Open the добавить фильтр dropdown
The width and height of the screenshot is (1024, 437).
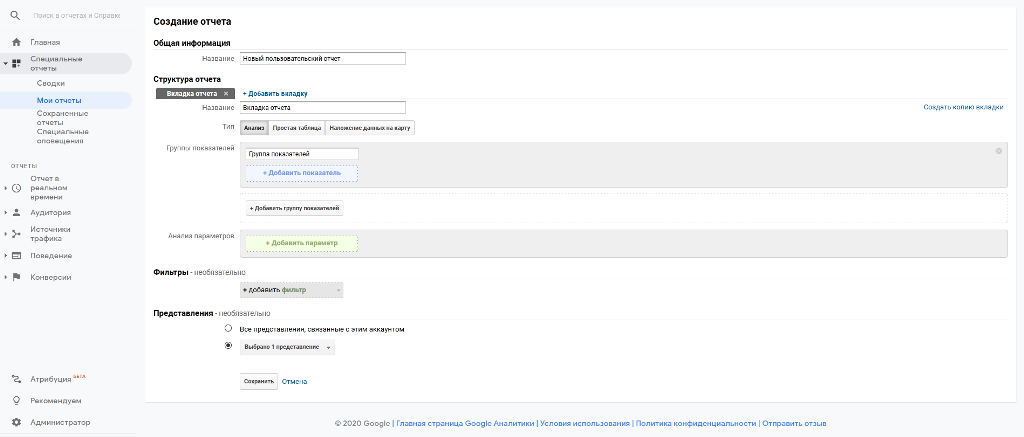(291, 289)
